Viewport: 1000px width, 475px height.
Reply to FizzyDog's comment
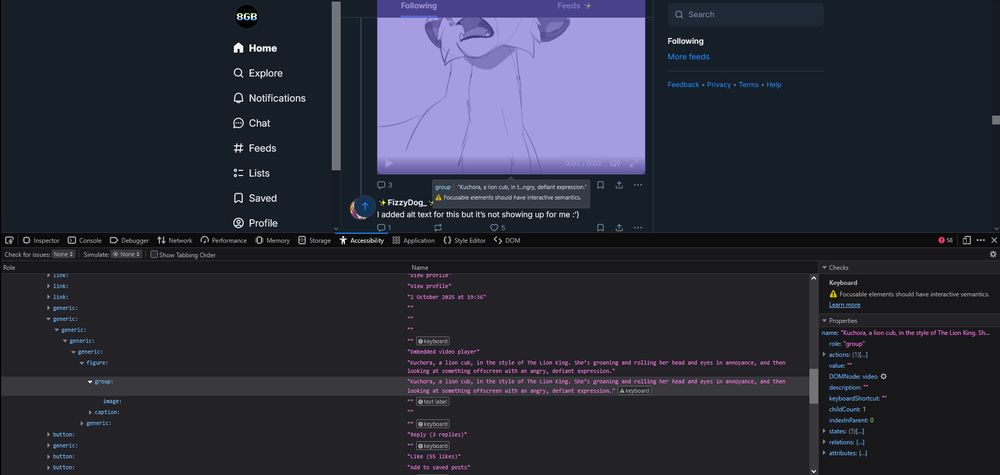tap(384, 228)
